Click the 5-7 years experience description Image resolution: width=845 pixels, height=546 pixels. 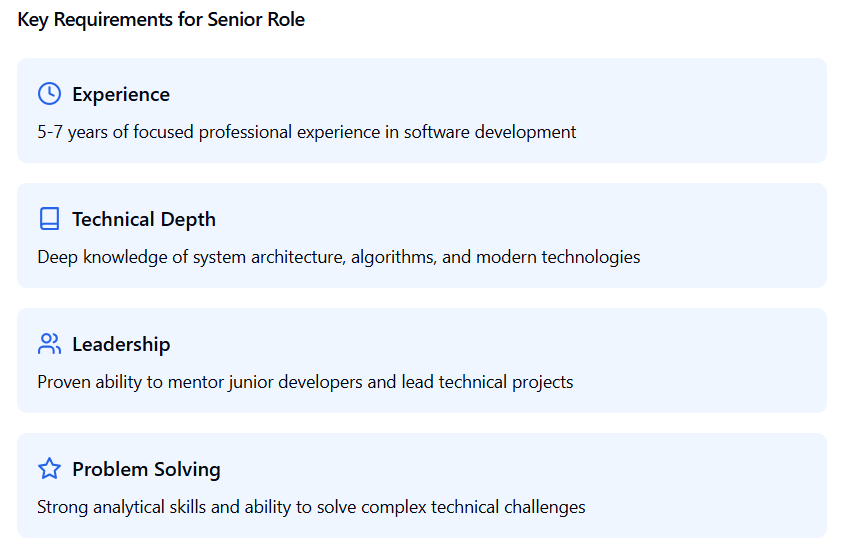307,132
